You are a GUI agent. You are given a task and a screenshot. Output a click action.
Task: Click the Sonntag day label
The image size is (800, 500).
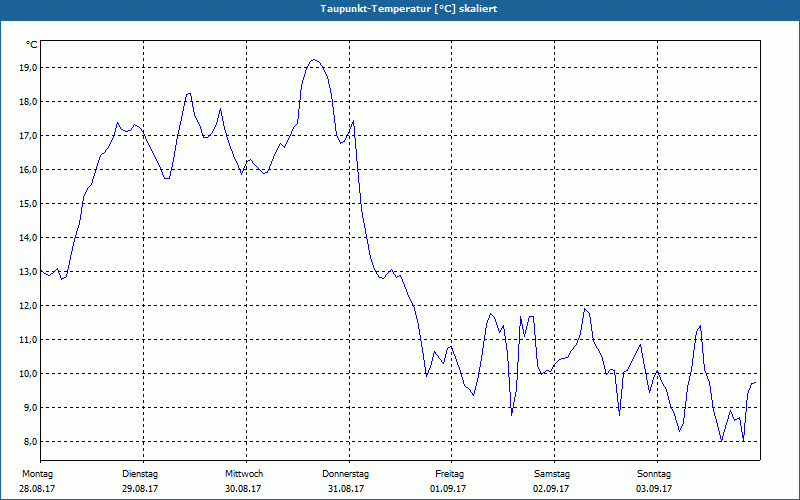click(654, 474)
